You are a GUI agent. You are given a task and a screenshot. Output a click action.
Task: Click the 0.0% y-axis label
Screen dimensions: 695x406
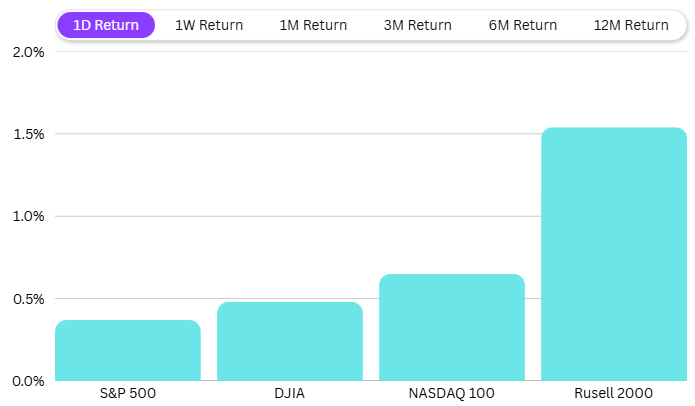[x=29, y=381]
